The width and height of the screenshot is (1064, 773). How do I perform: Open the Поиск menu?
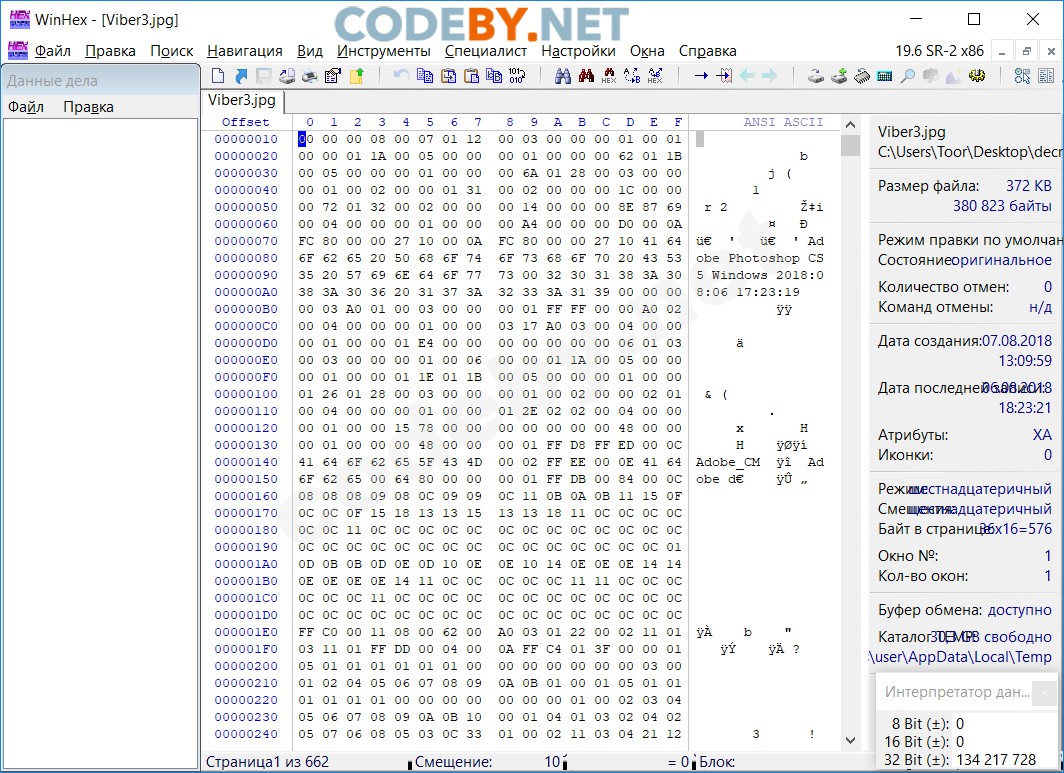pyautogui.click(x=172, y=51)
